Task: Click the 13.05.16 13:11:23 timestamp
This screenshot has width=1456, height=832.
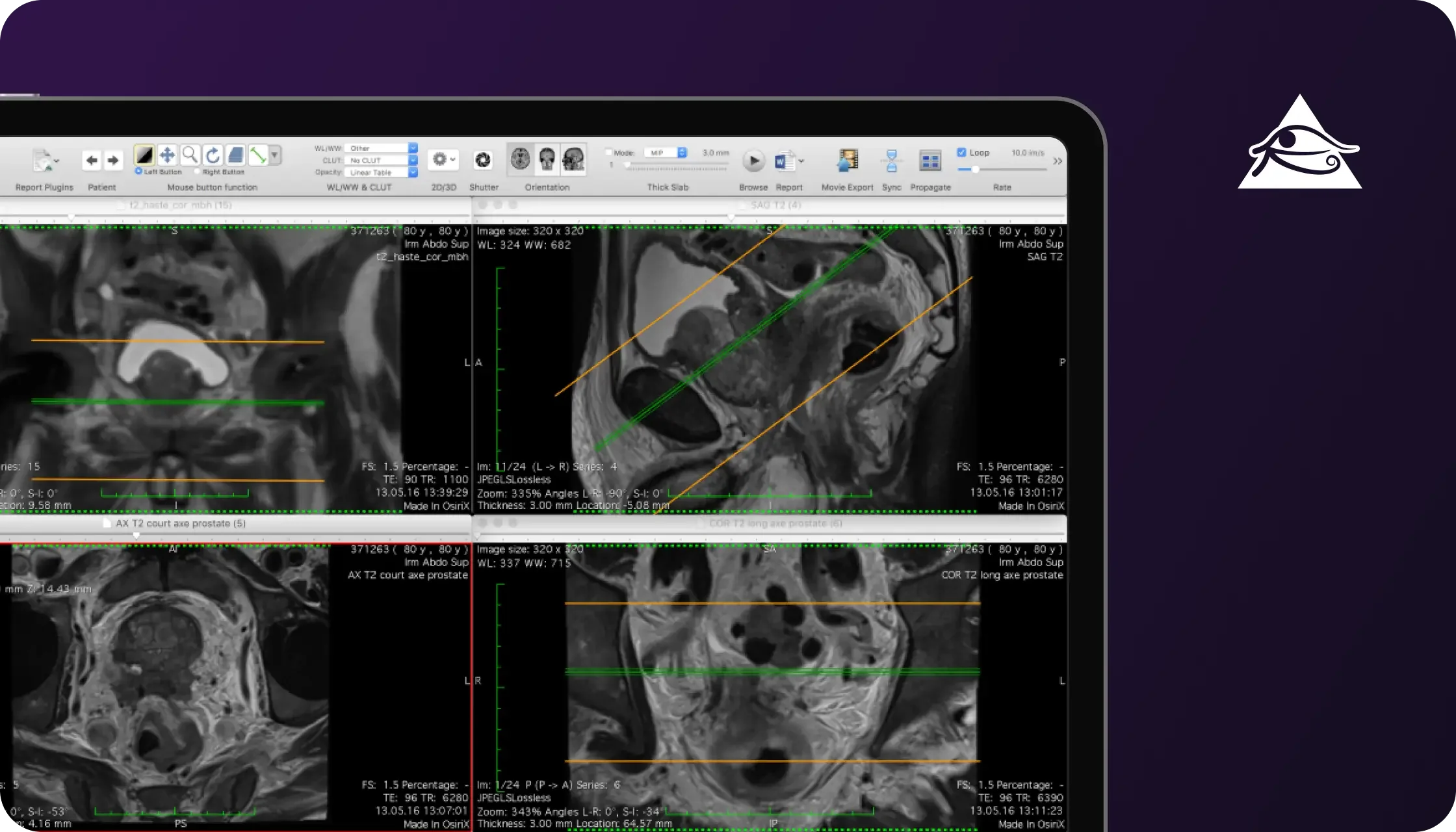Action: coord(1017,811)
